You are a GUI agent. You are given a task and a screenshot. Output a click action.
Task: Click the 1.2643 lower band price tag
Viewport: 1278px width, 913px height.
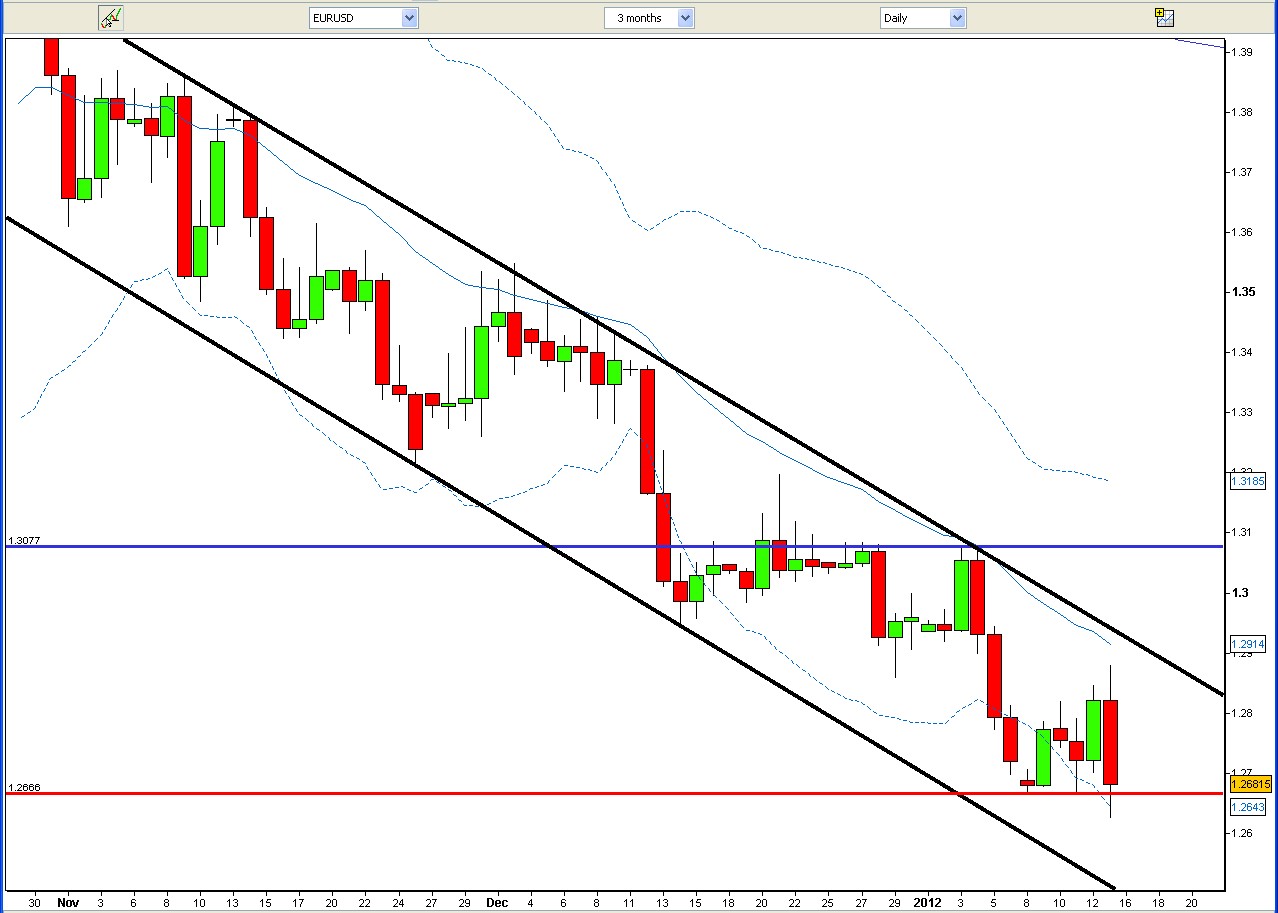(1248, 807)
